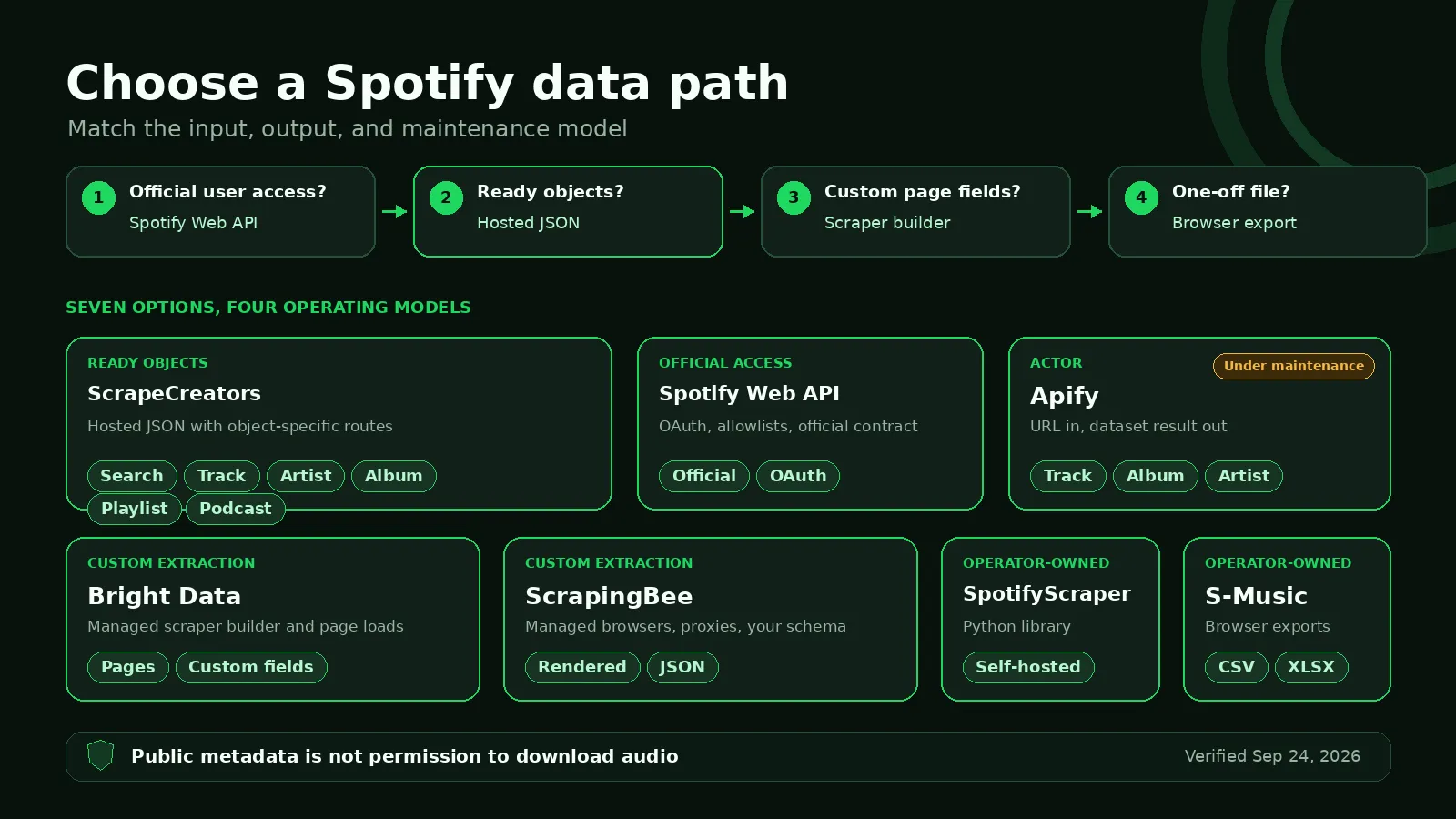Select the Track tag in Apify card
The image size is (1456, 819).
[1067, 476]
